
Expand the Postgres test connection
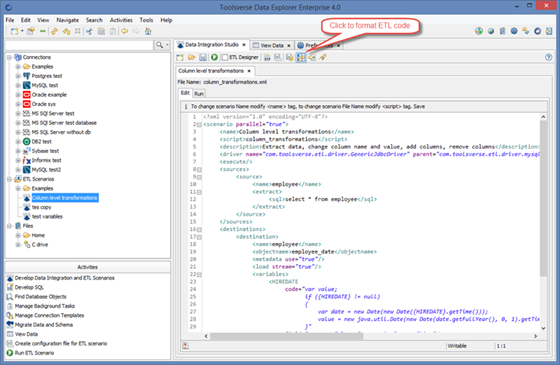(x=18, y=76)
